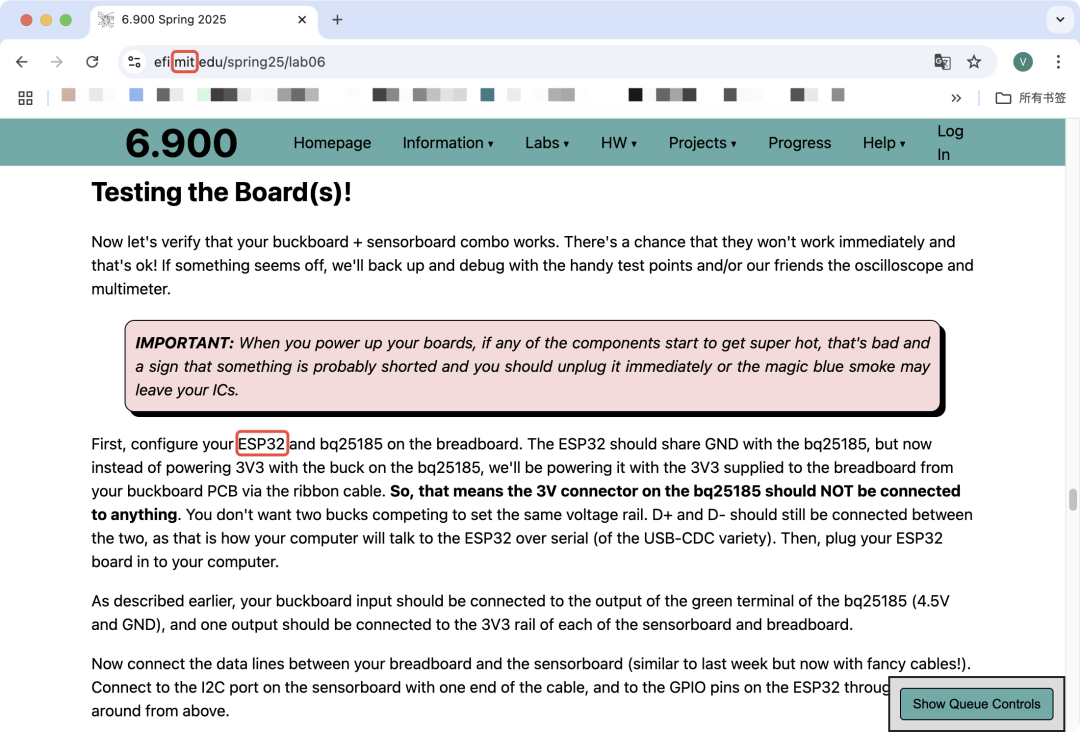Click the translate page icon
This screenshot has height=732, width=1080.
coord(942,62)
